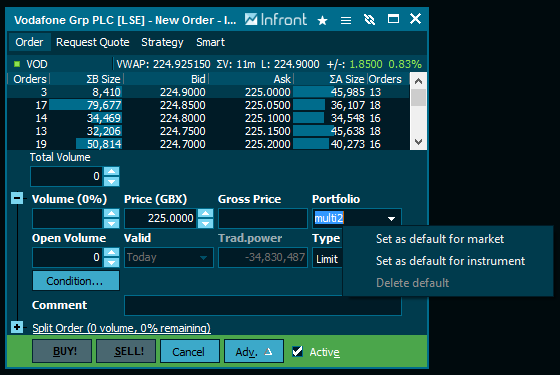Choose Set as default for instrument
The height and width of the screenshot is (375, 560).
point(450,261)
